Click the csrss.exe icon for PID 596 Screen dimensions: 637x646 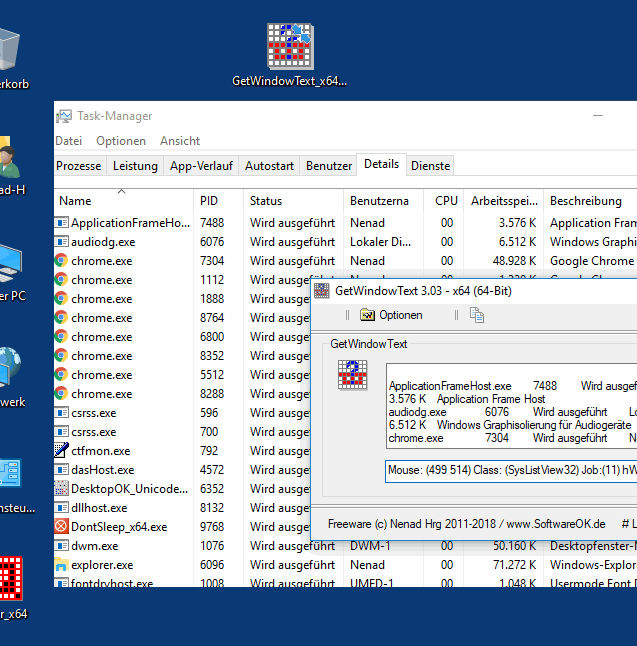(61, 412)
